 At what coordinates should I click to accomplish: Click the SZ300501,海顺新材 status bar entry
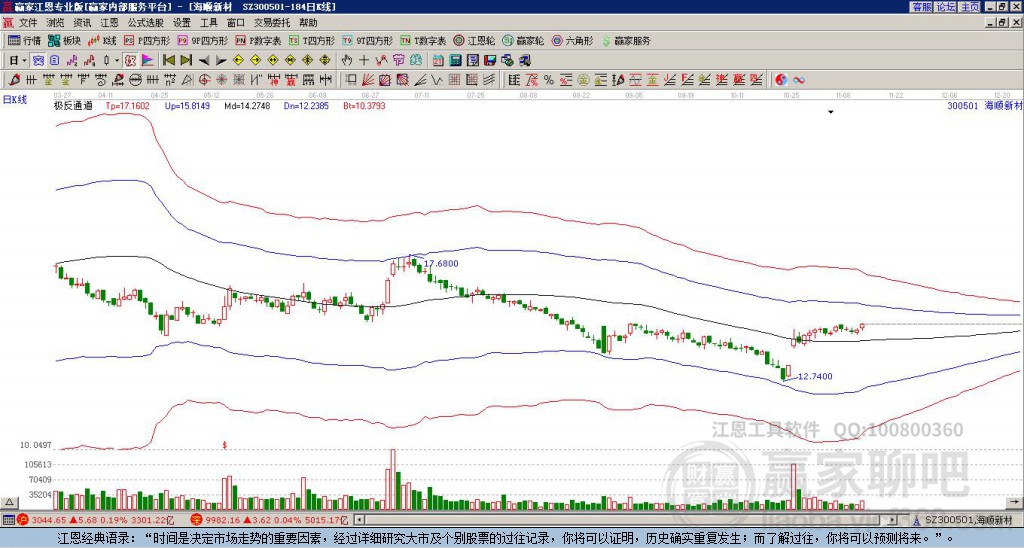tap(967, 520)
